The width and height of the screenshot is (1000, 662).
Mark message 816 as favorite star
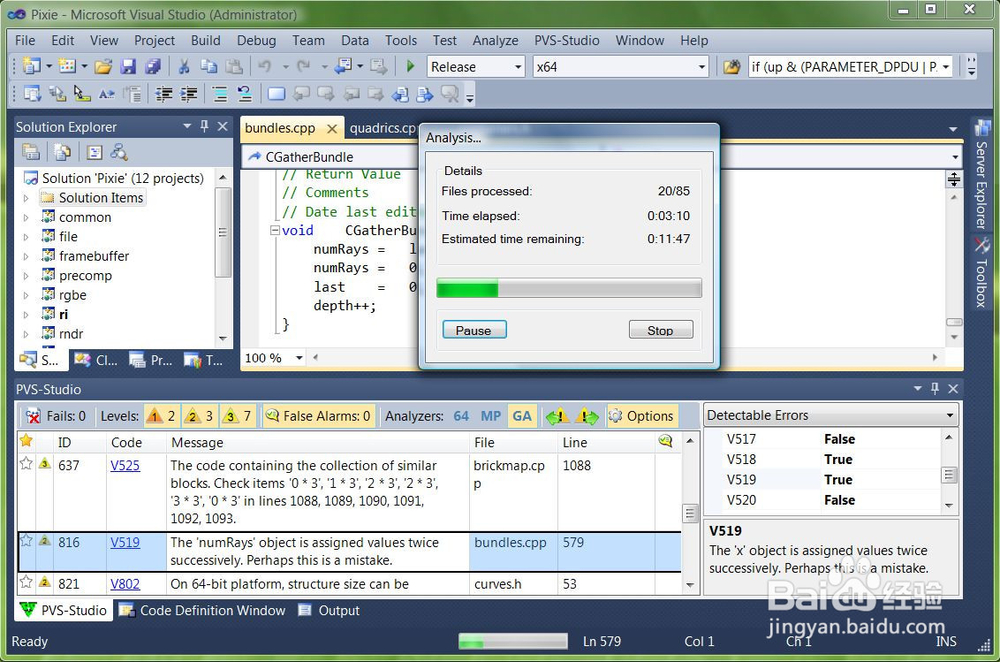point(26,541)
